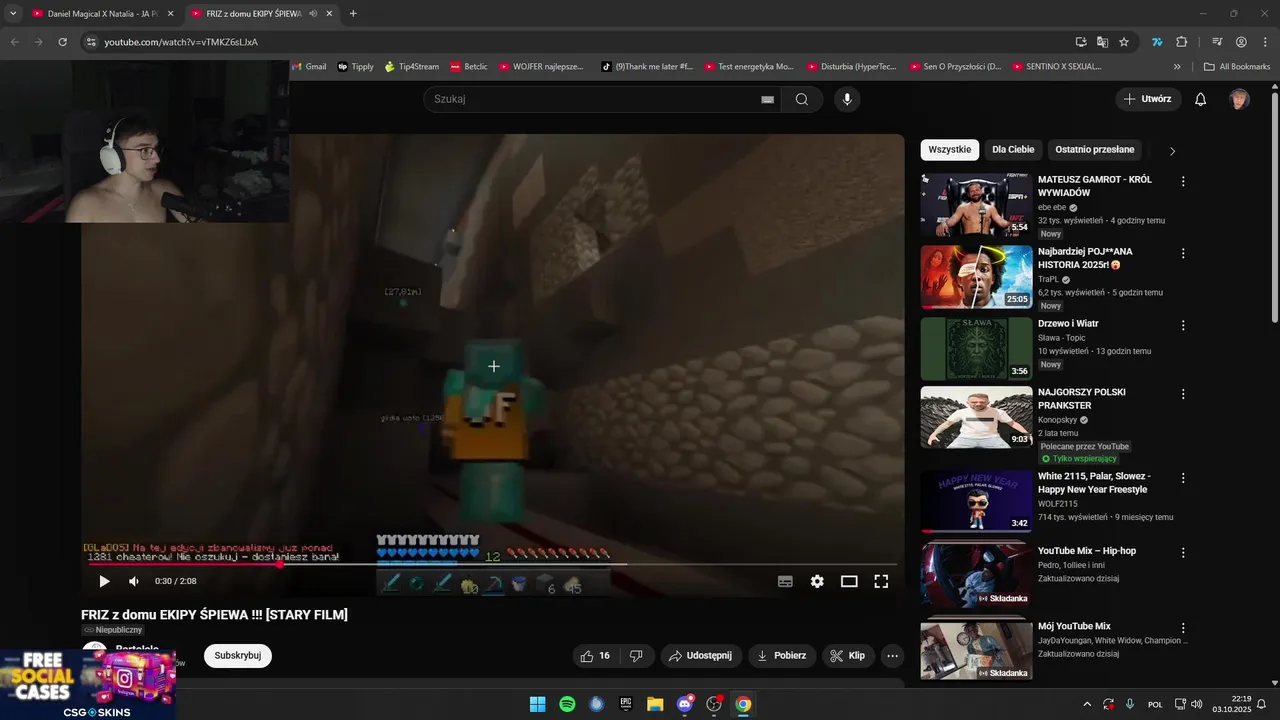Click Pobierz download button
Viewport: 1280px width, 720px height.
click(x=782, y=656)
